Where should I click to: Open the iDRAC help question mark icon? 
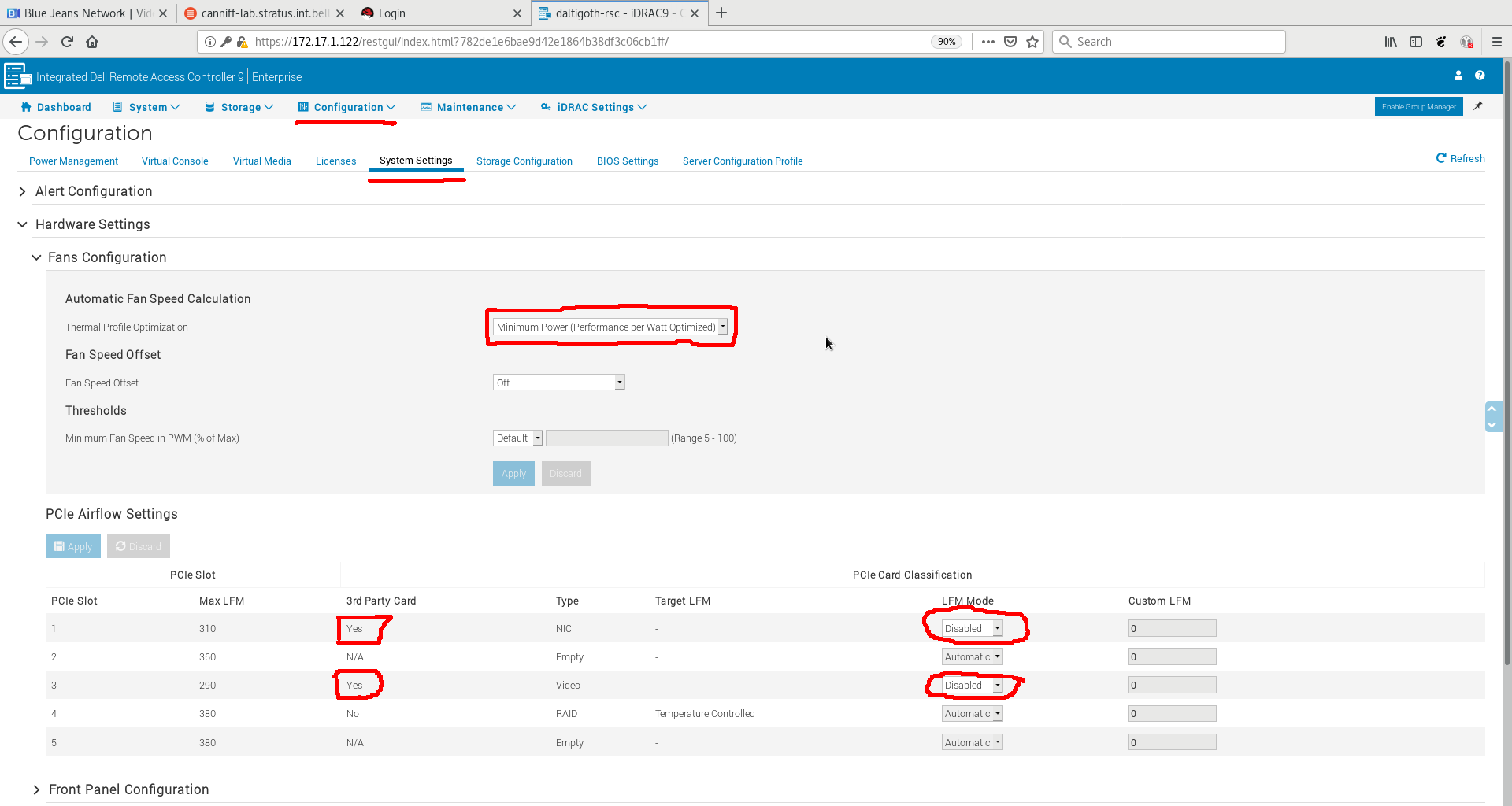1480,76
